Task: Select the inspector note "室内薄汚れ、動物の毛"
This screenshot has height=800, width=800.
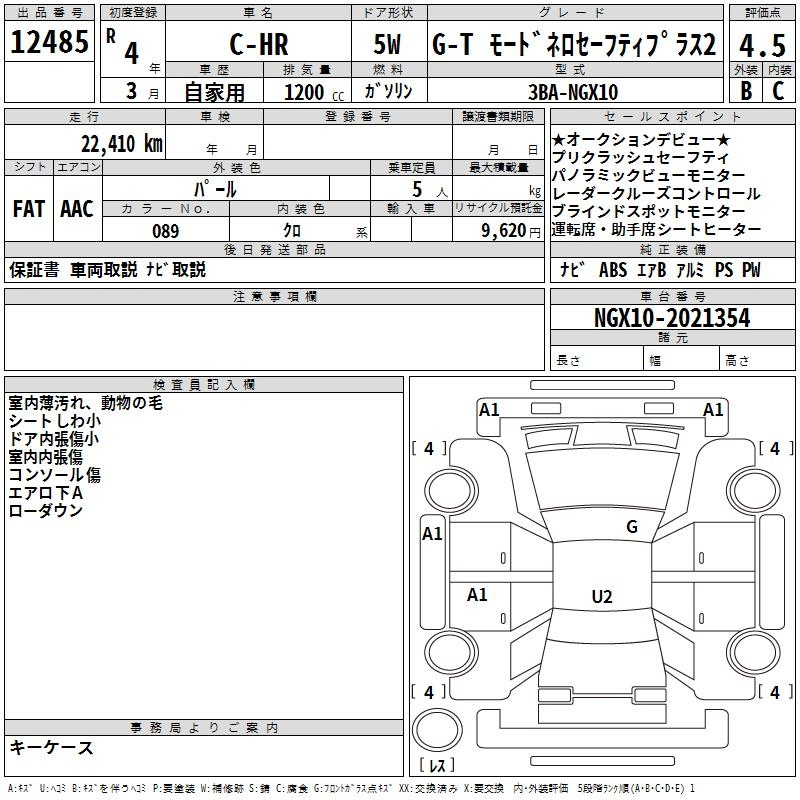Action: coord(85,403)
